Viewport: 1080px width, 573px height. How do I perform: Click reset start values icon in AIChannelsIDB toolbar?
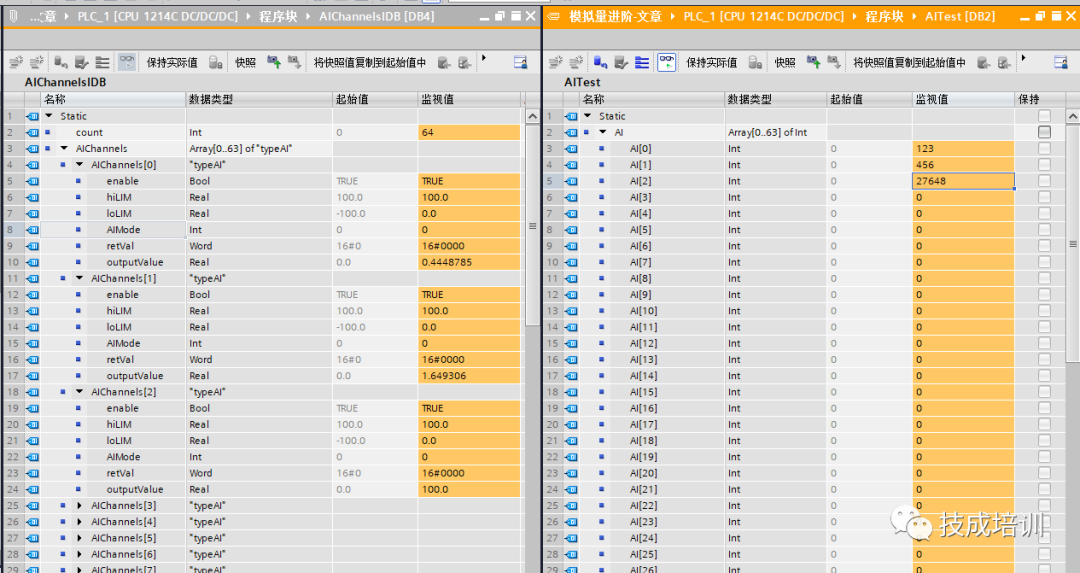point(61,63)
